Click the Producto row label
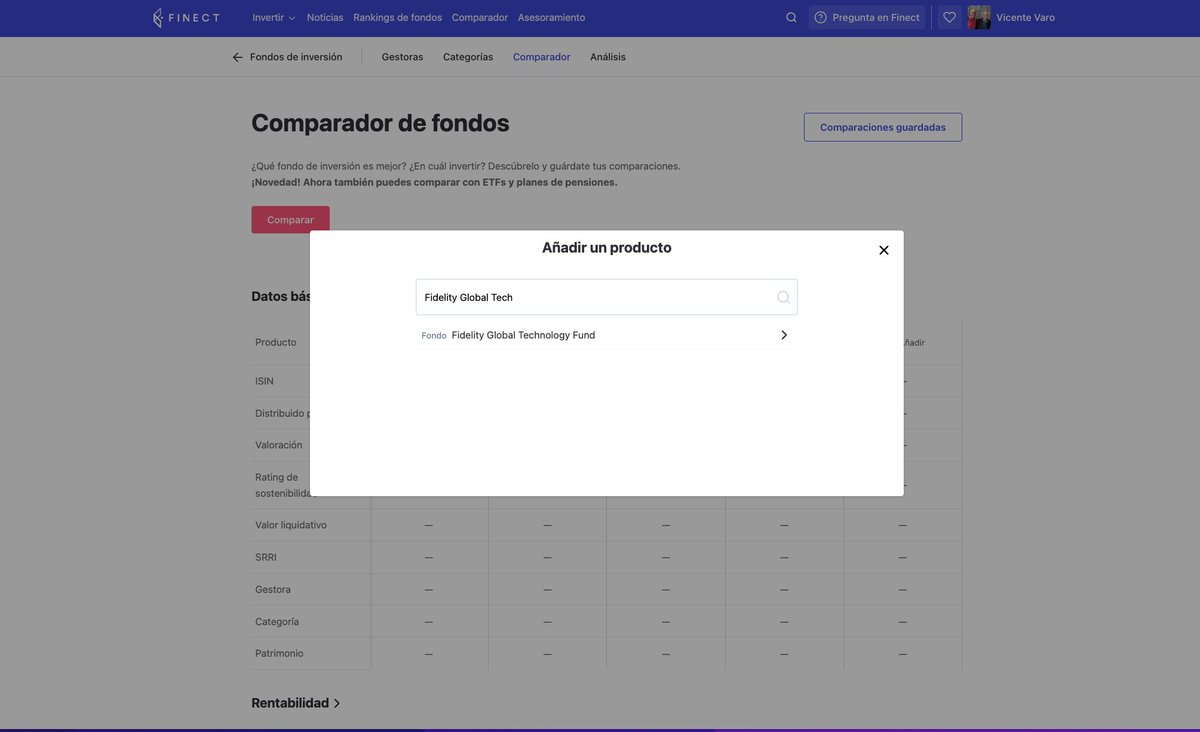 click(x=276, y=342)
